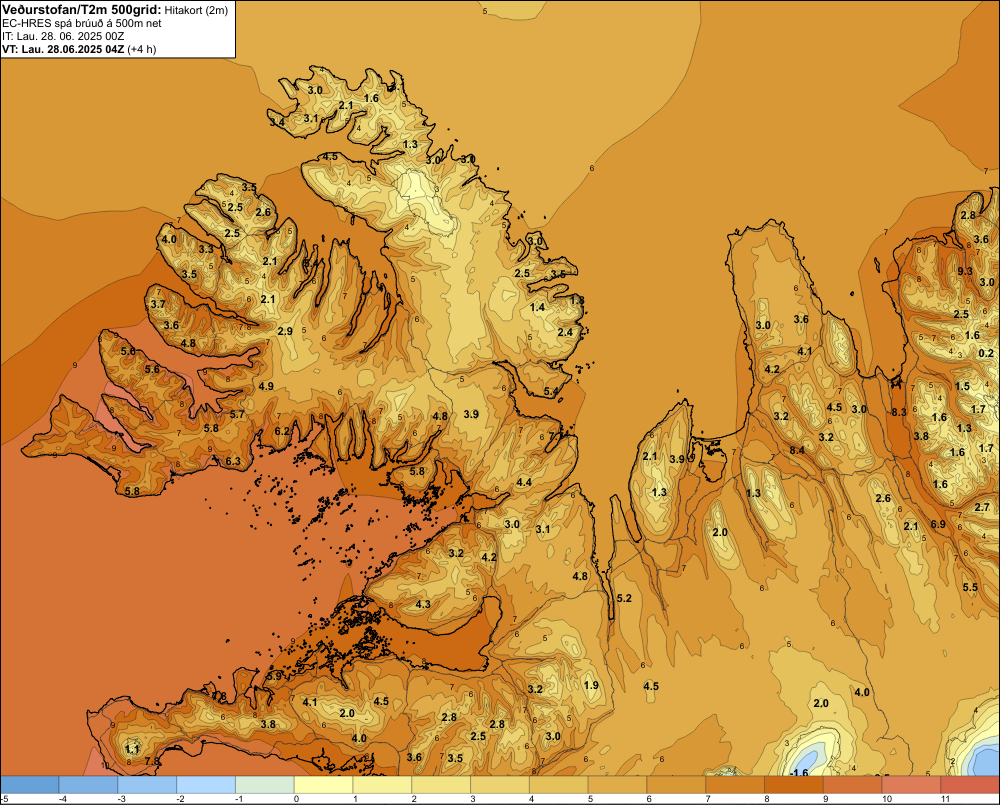
Task: Click the '3.7' temperature value on the map
Action: pyautogui.click(x=158, y=304)
